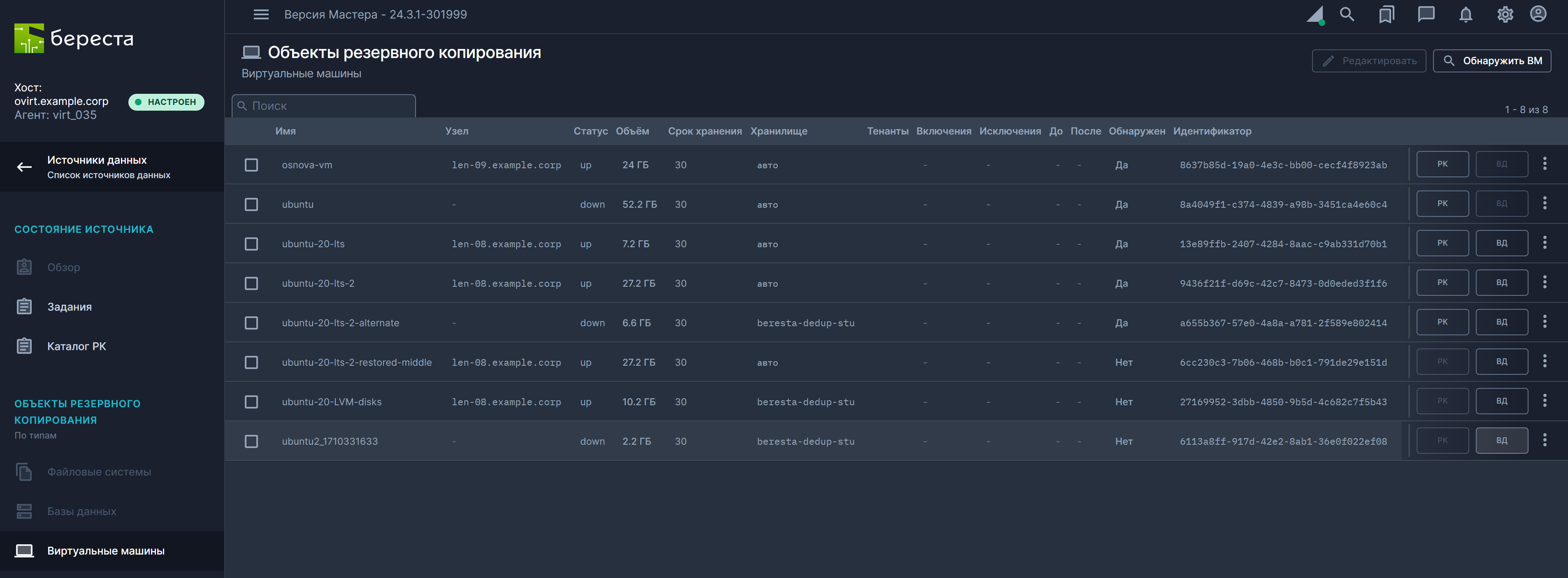Screen dimensions: 1568x578
Task: Open the Задания sidebar item
Action: [70, 306]
